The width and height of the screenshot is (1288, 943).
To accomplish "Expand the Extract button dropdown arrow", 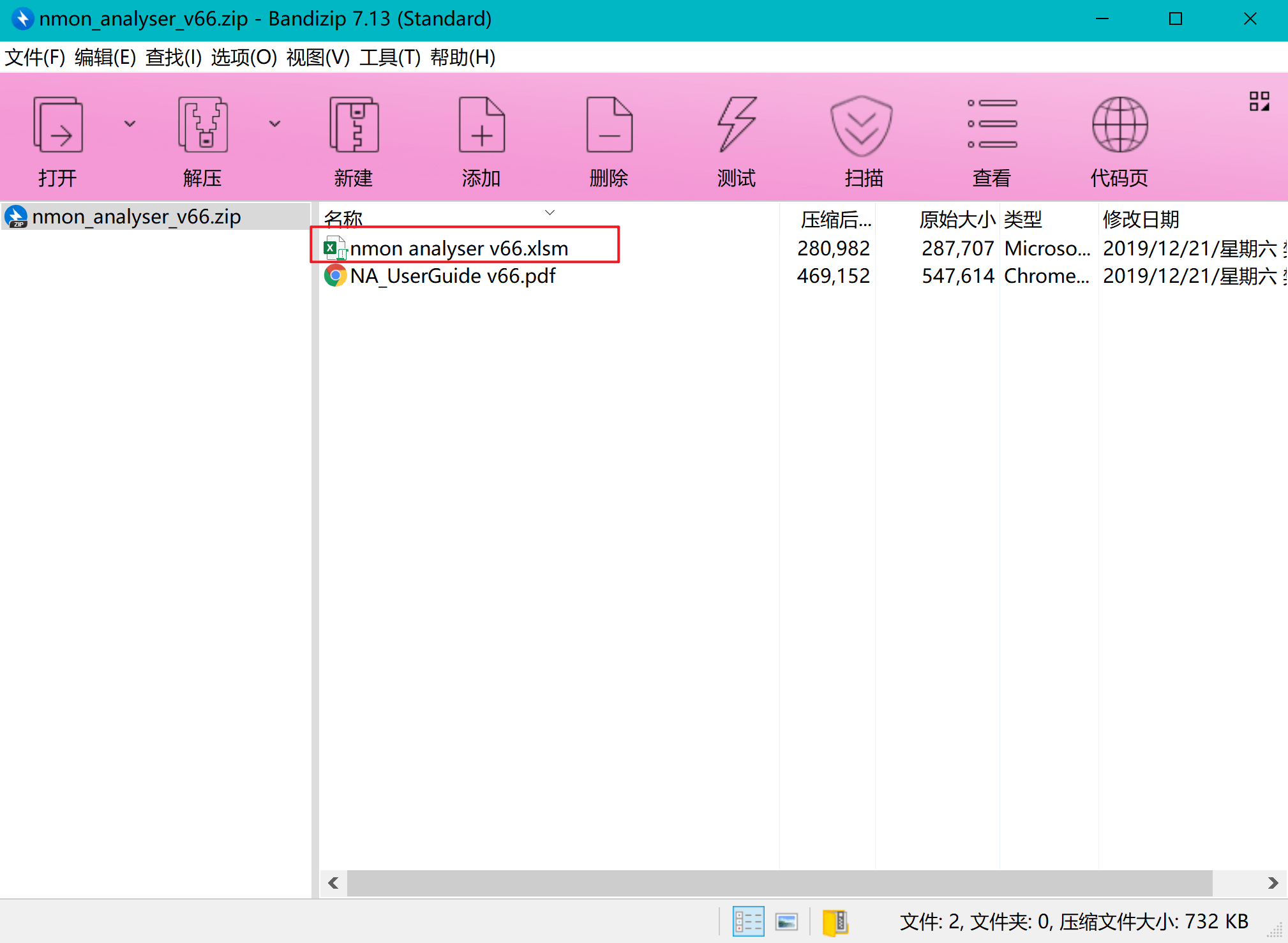I will click(x=275, y=124).
